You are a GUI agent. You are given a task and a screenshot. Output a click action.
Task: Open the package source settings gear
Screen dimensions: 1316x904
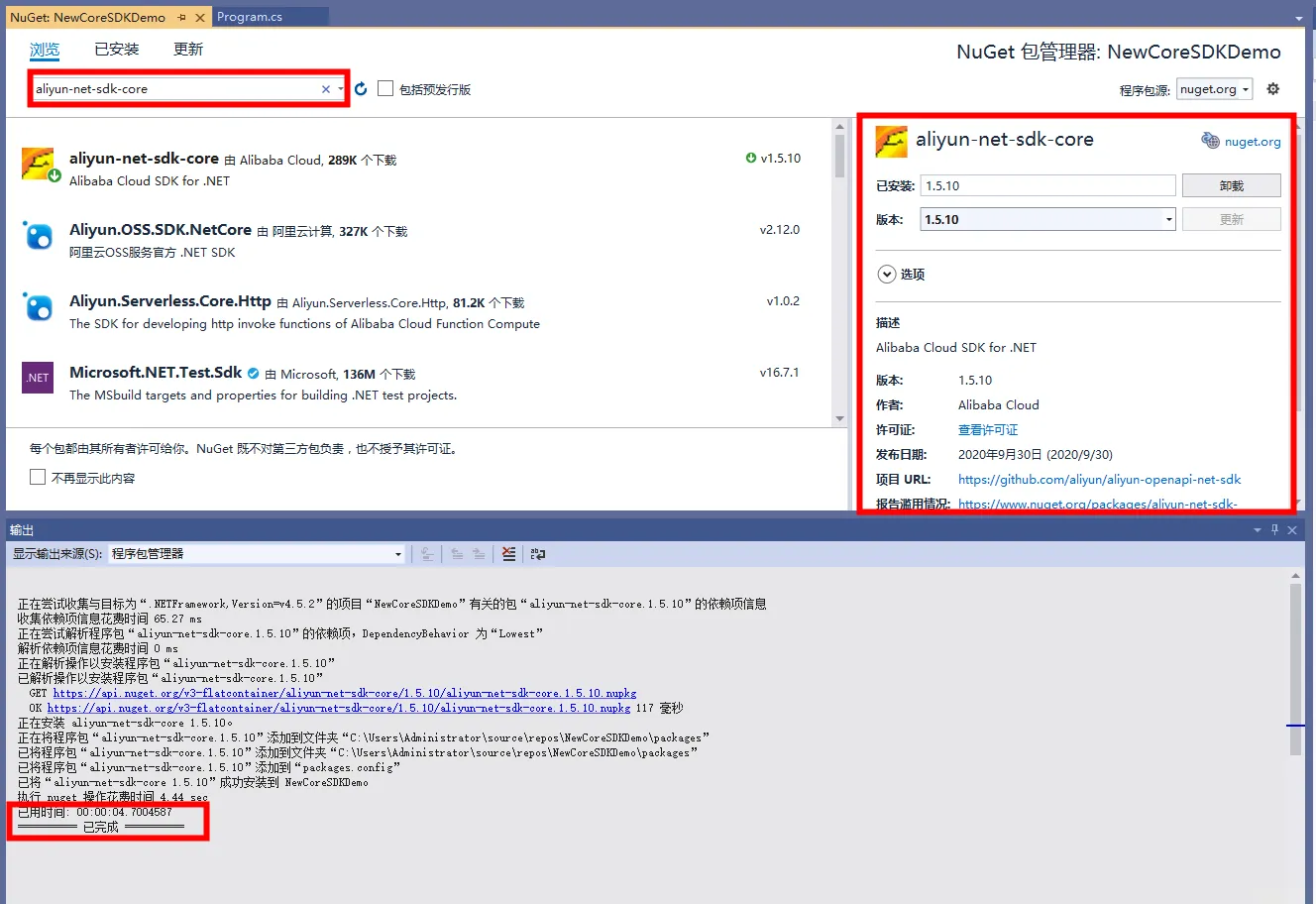point(1273,89)
